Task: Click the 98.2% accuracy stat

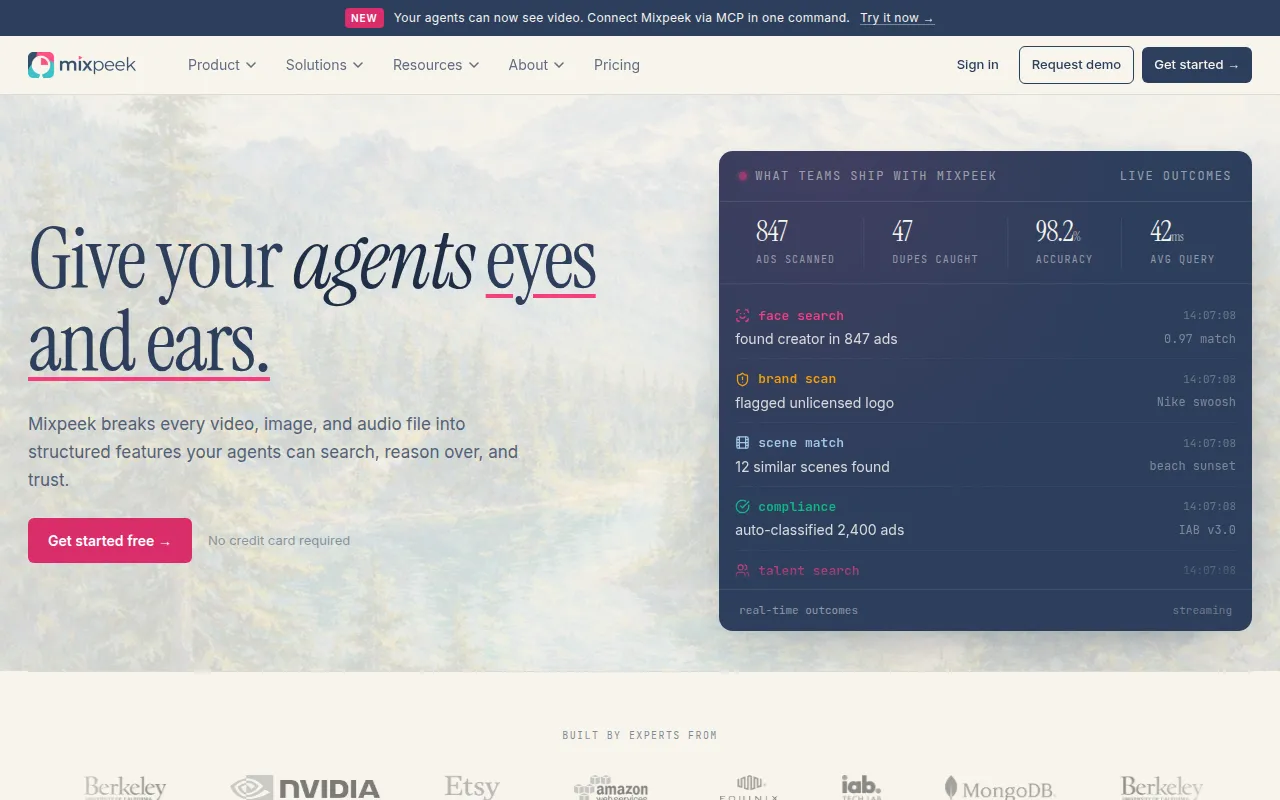Action: pos(1064,242)
